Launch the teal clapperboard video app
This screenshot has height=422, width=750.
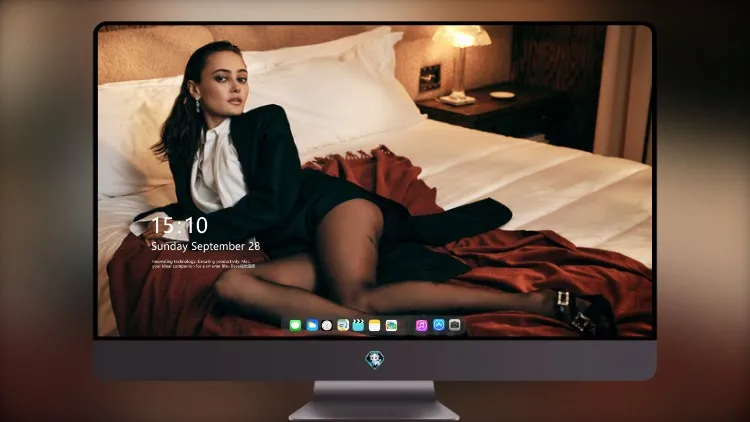pyautogui.click(x=358, y=325)
